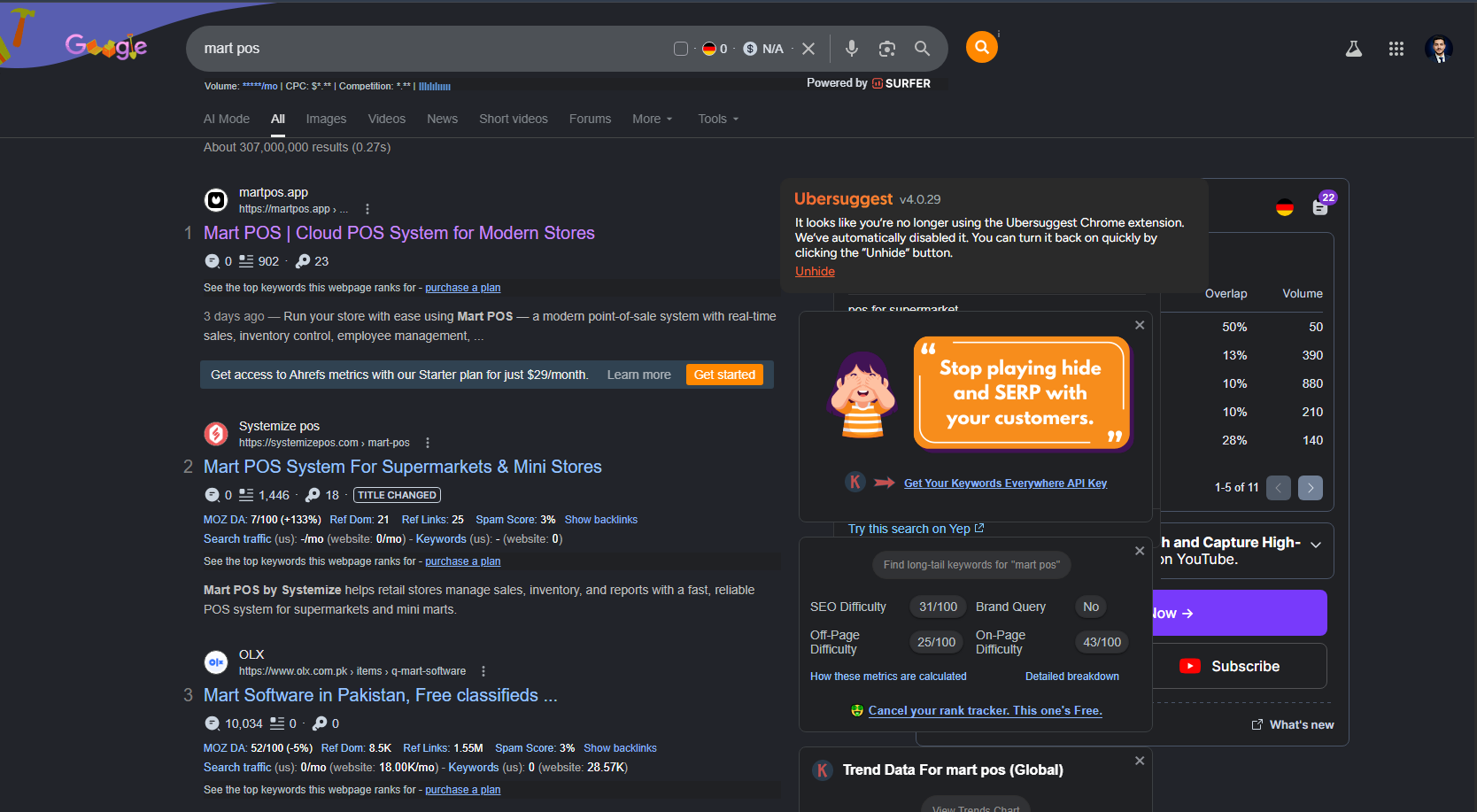
Task: Click Show backlinks for Systemize result
Action: pyautogui.click(x=601, y=520)
